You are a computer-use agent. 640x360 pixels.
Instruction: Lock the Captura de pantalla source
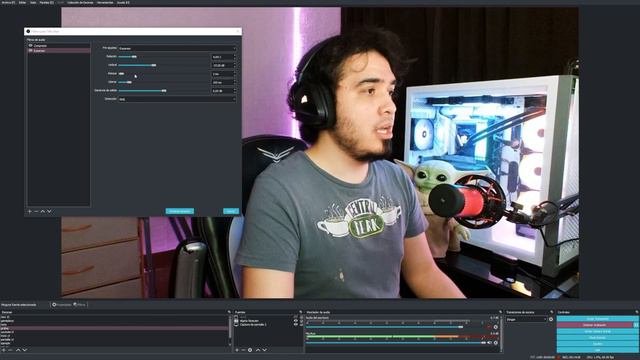click(302, 324)
